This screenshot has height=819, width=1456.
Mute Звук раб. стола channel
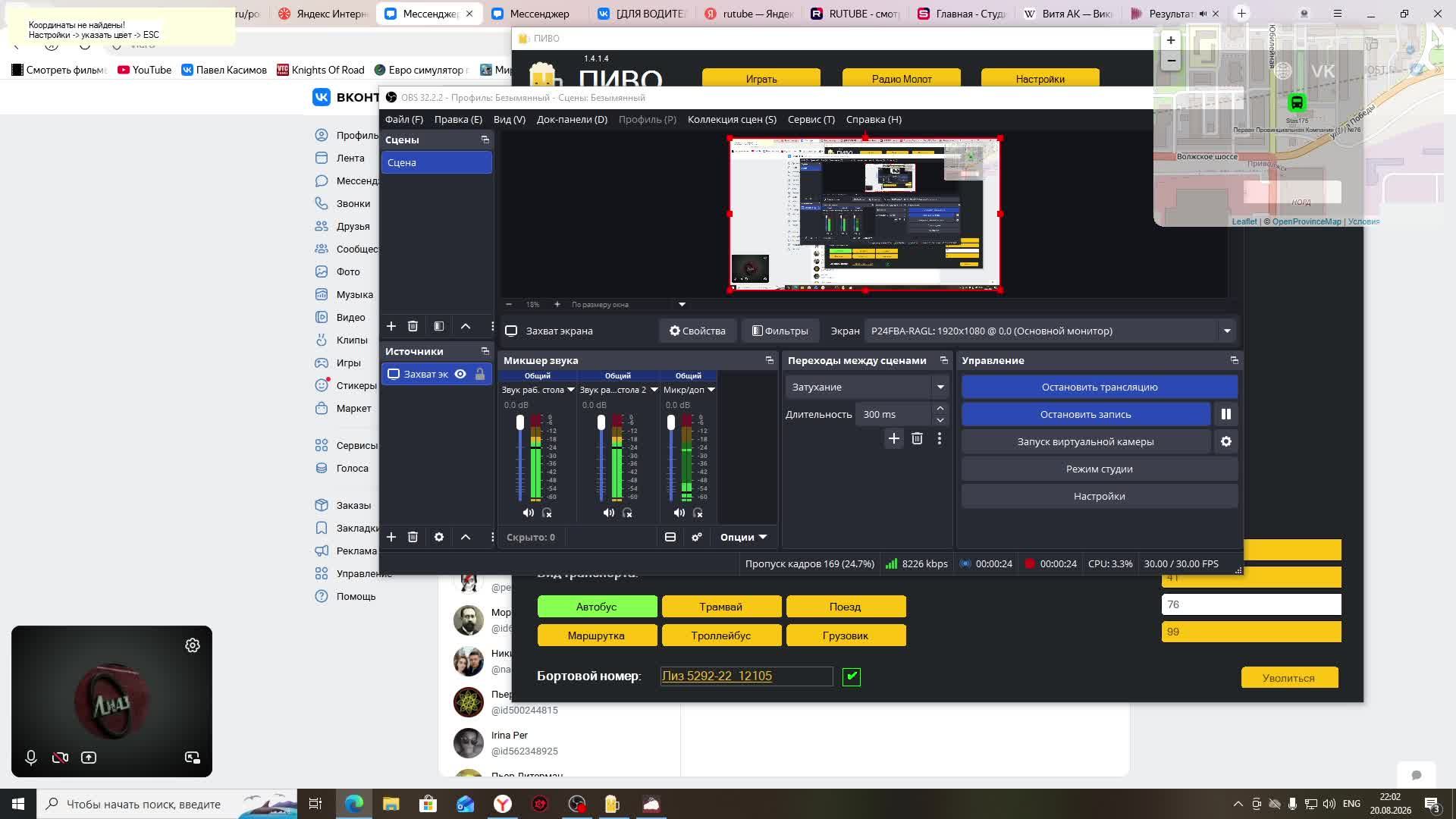click(529, 513)
